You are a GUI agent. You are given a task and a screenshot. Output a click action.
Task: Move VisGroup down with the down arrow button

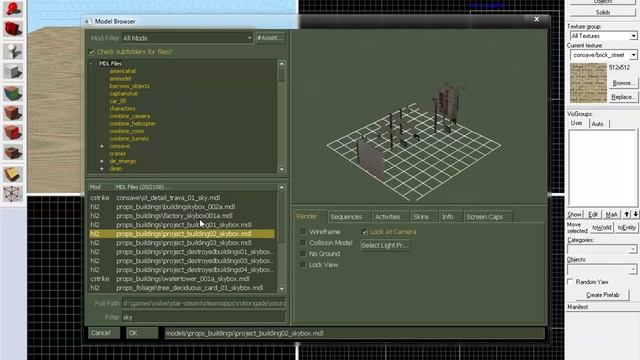point(635,214)
